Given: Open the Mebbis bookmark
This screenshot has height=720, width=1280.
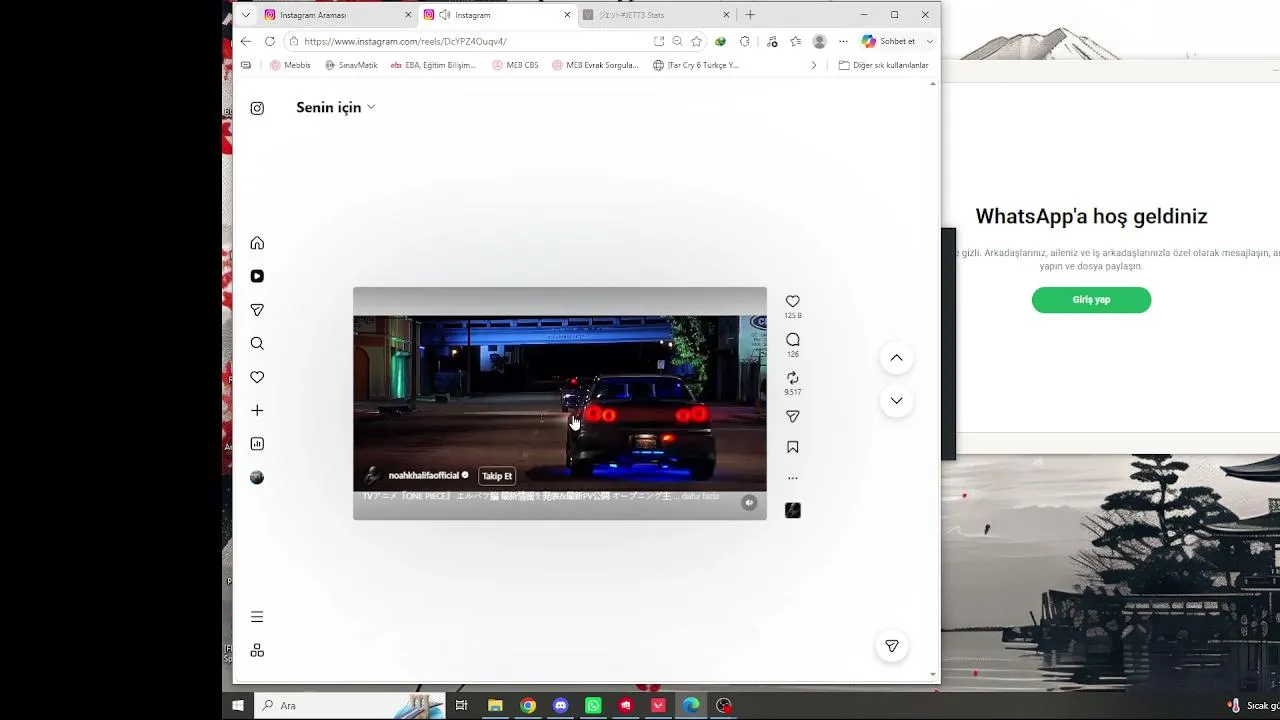Looking at the screenshot, I should (x=290, y=65).
